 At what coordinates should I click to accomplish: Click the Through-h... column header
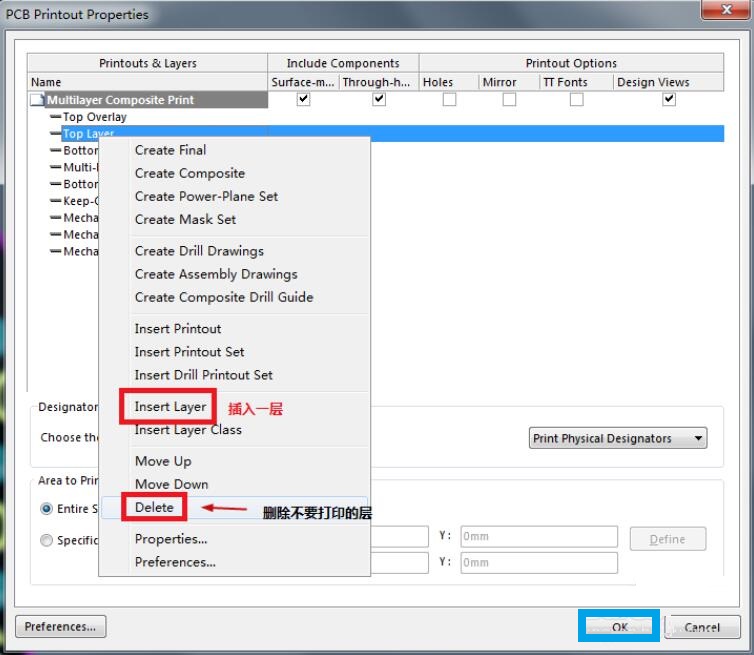[x=379, y=82]
